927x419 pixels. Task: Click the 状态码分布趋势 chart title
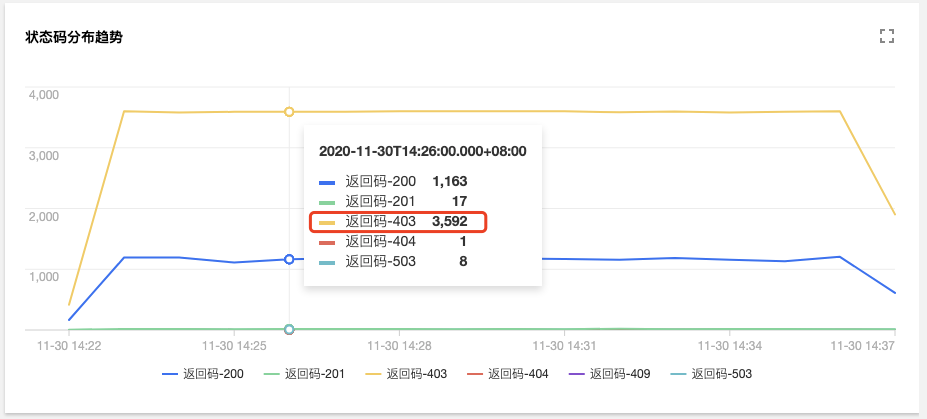click(x=74, y=37)
